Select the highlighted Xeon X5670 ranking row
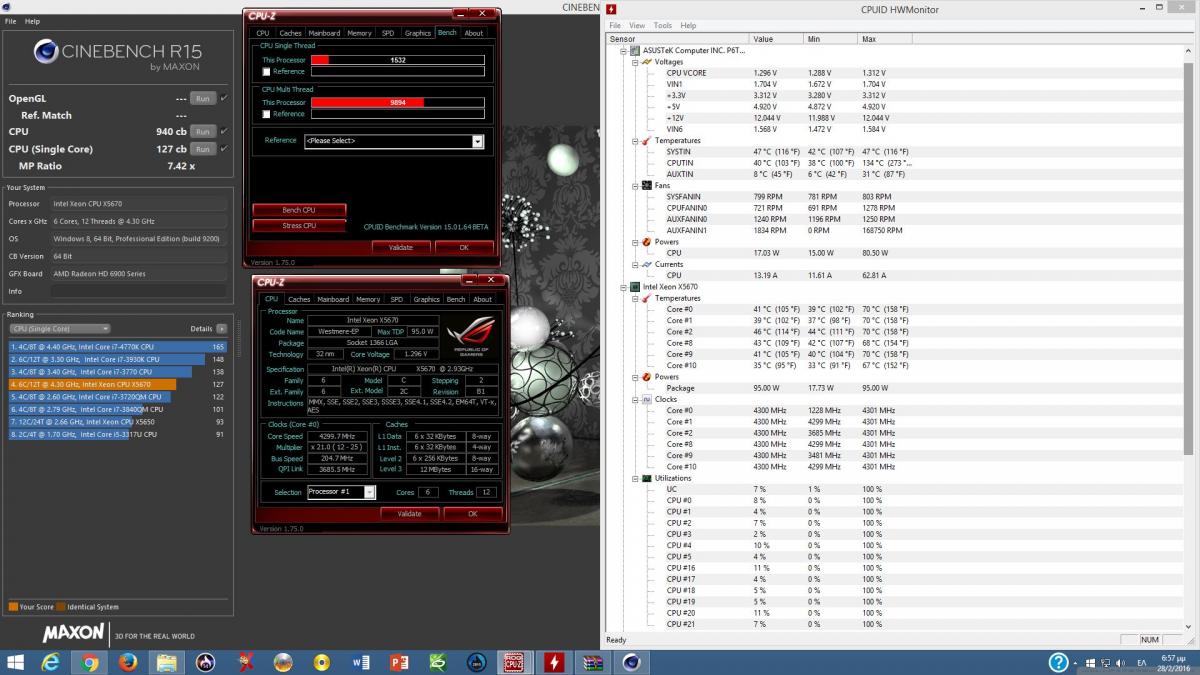Viewport: 1200px width, 675px height. (117, 384)
